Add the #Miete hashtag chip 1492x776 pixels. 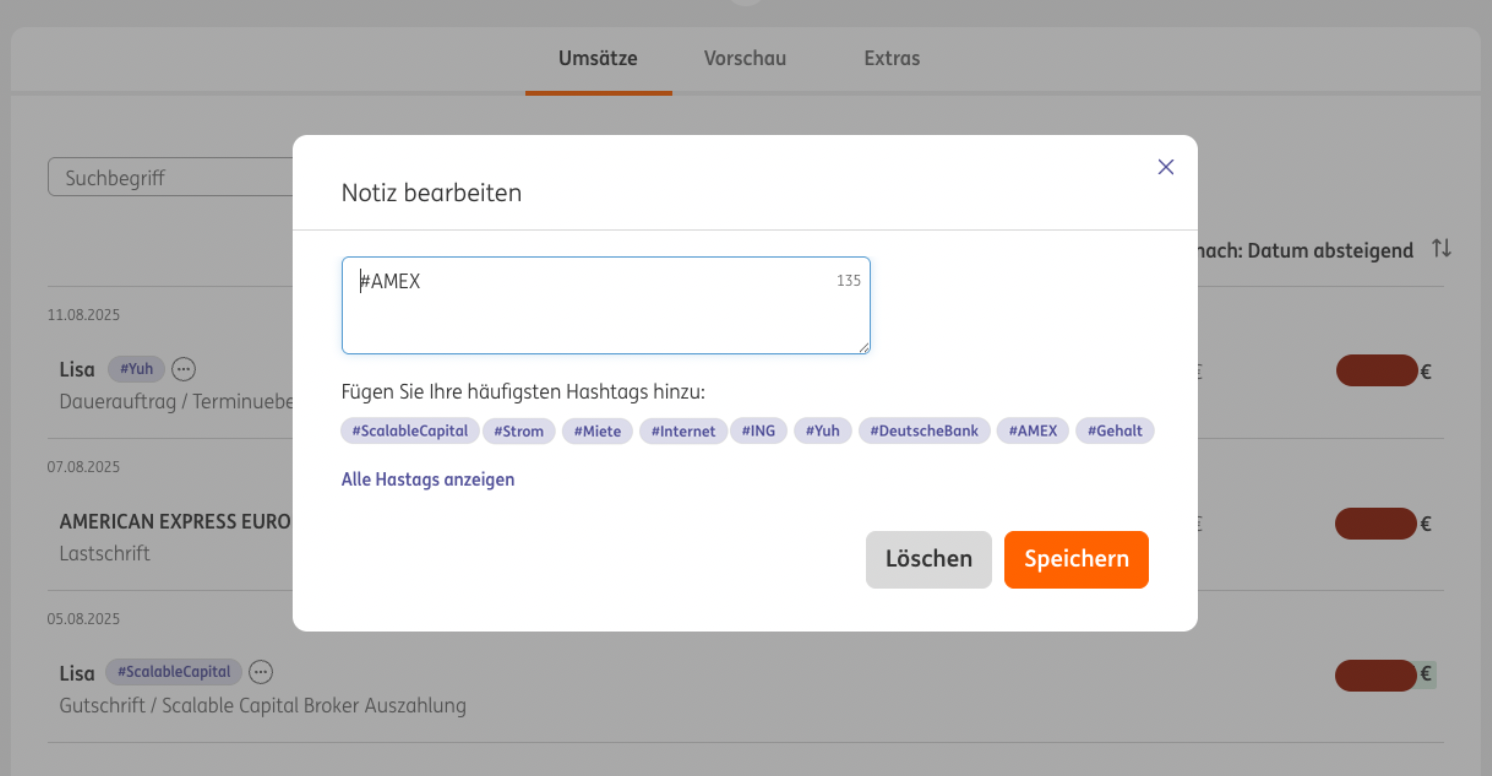pos(597,431)
